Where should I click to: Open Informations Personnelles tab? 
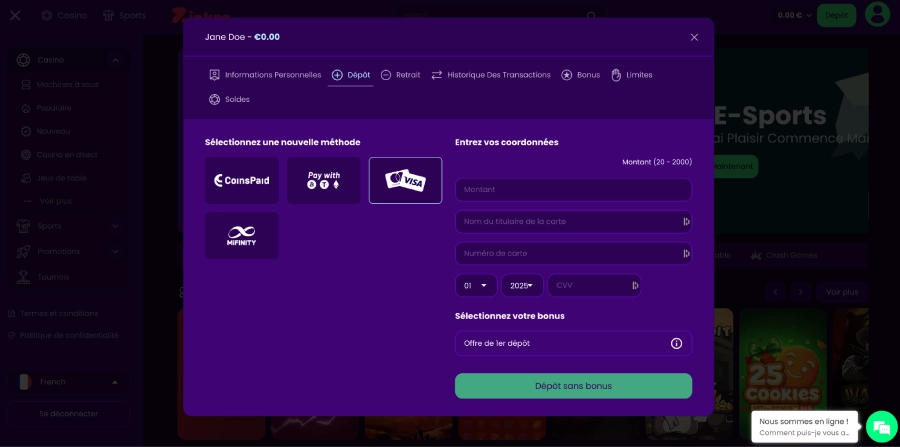tap(265, 75)
